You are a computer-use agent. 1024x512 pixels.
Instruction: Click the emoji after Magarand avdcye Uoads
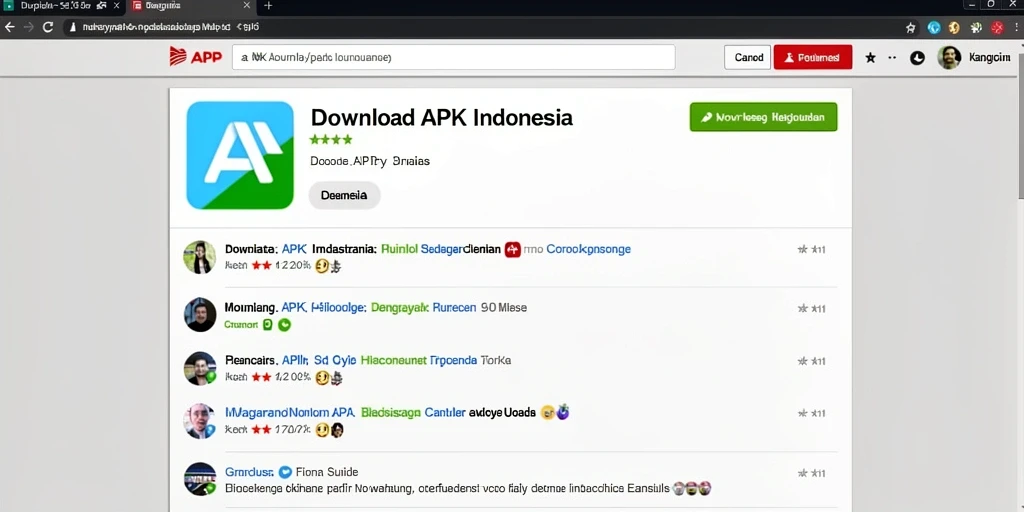point(555,412)
